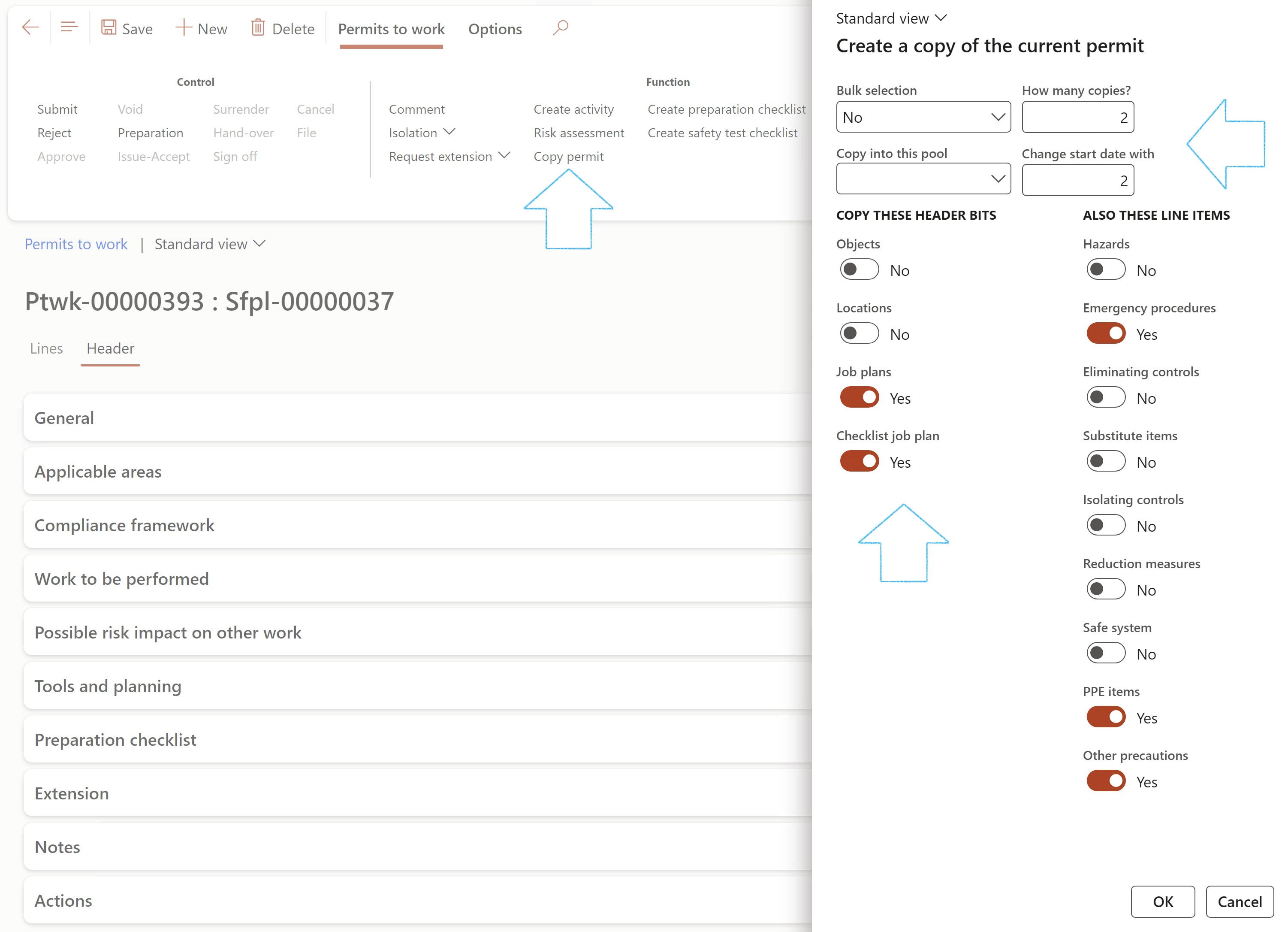Click OK to copy the permit

tap(1162, 901)
